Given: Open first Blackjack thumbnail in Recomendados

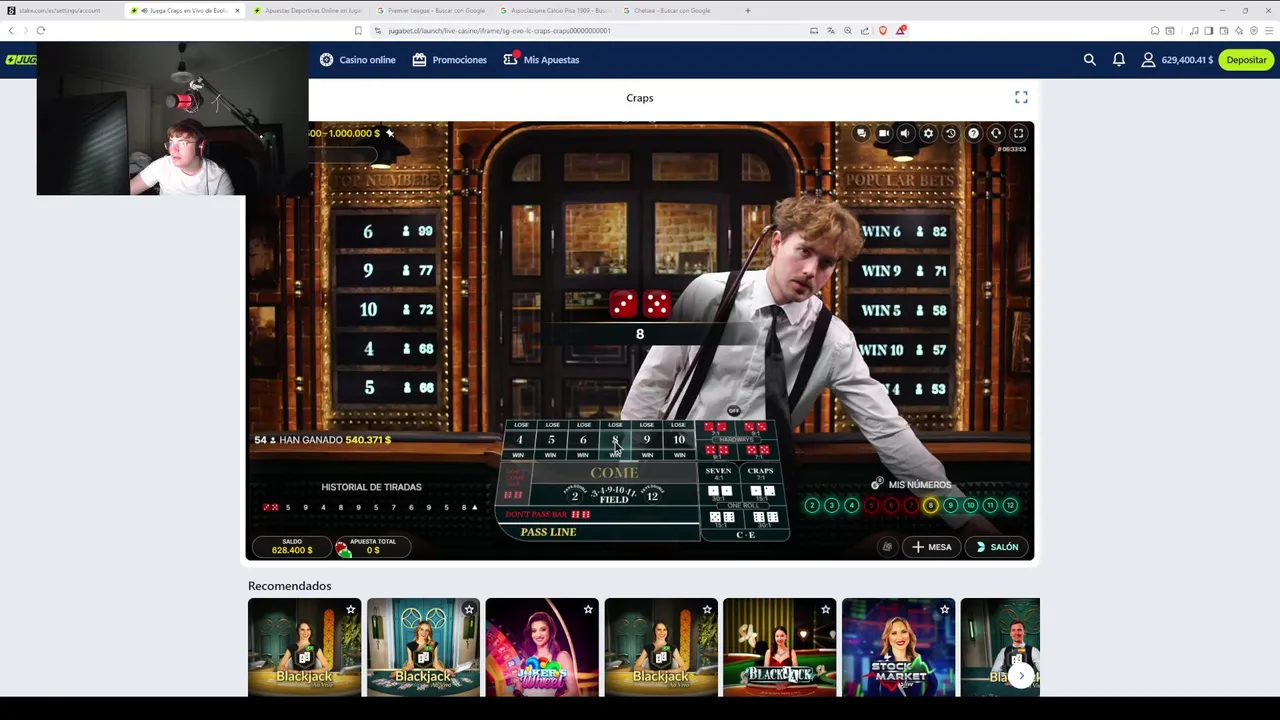Looking at the screenshot, I should (x=304, y=646).
